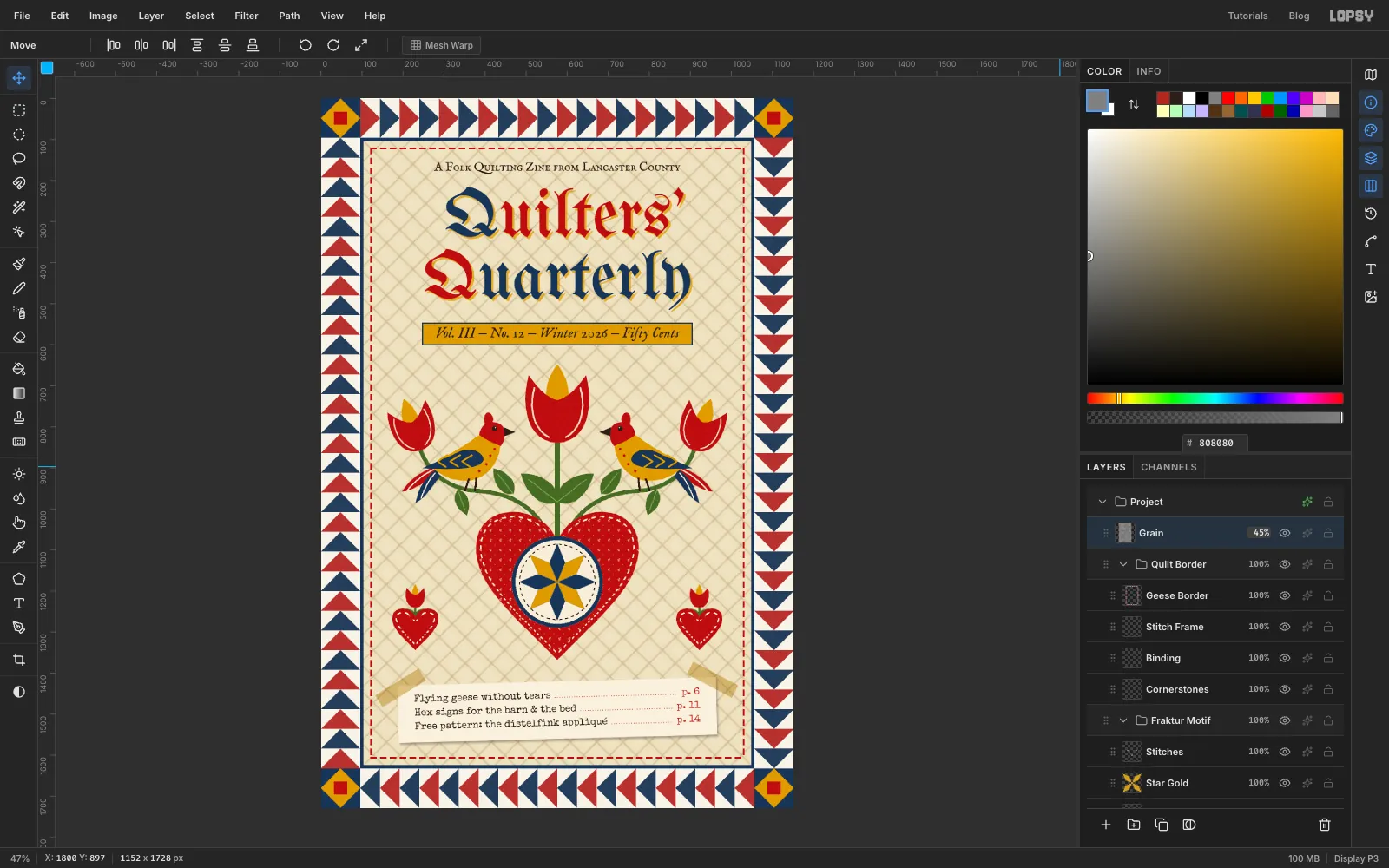Swap foreground and background colors

point(1134,104)
